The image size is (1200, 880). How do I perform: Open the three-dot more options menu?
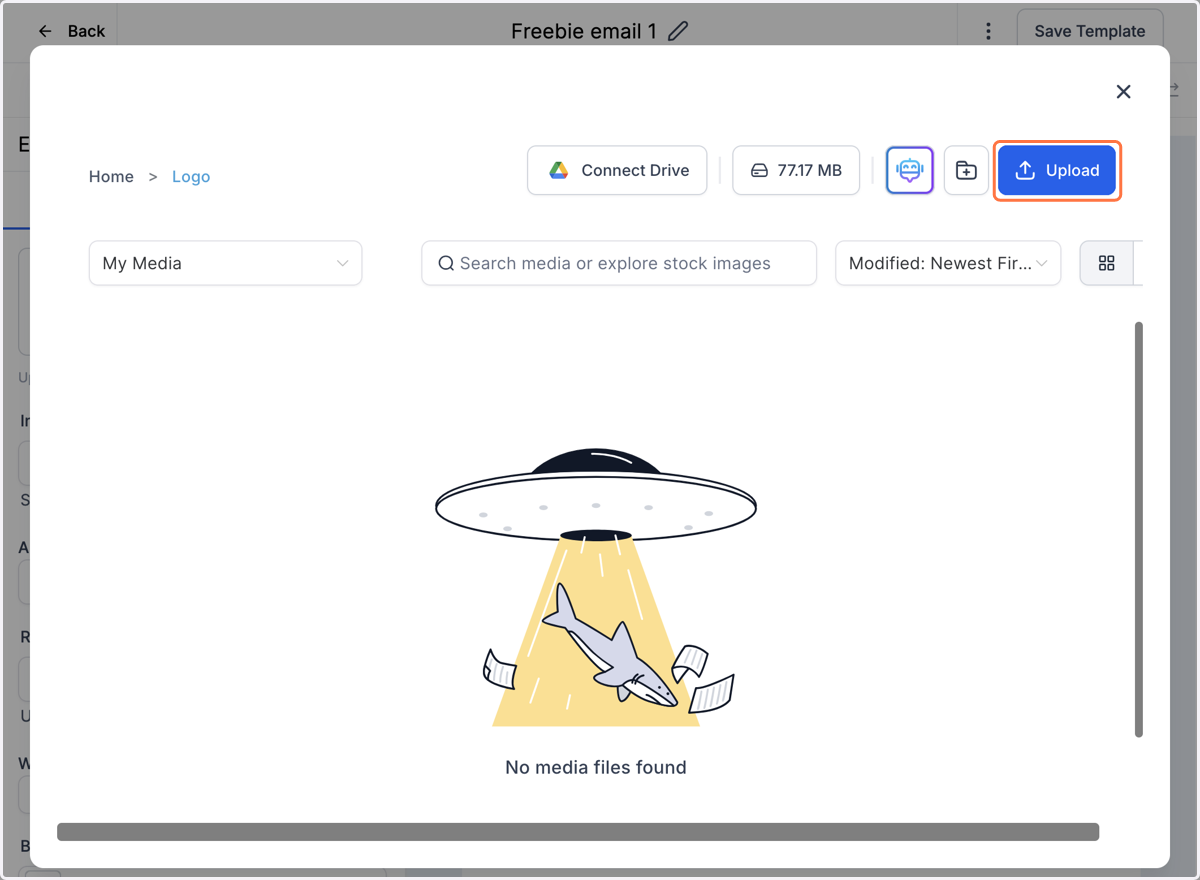tap(988, 31)
